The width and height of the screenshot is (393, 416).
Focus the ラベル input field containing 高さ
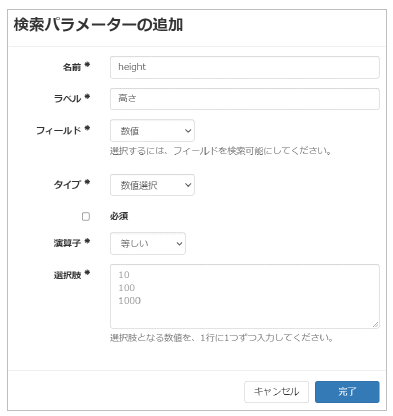pos(245,99)
